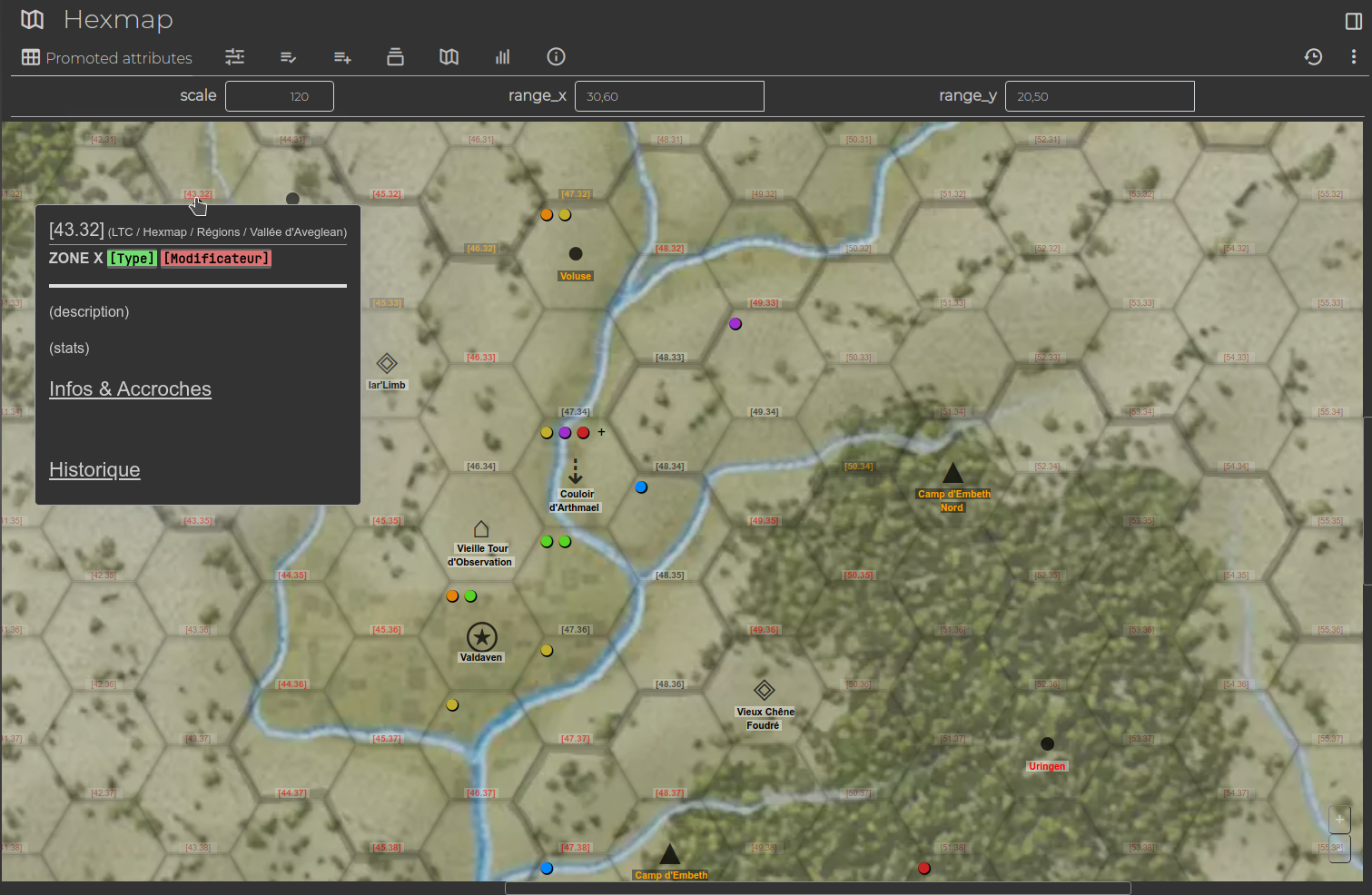Click the range_x input field
The image size is (1372, 895).
669,96
